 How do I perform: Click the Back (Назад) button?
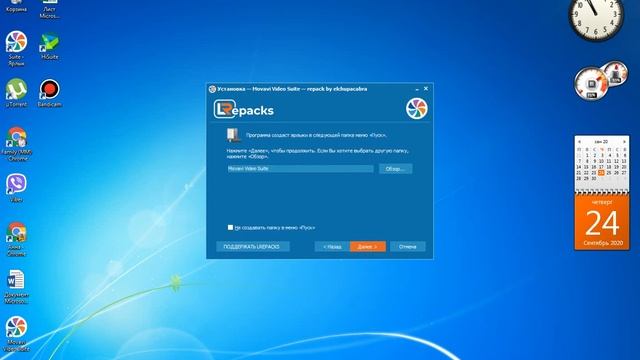pos(332,247)
